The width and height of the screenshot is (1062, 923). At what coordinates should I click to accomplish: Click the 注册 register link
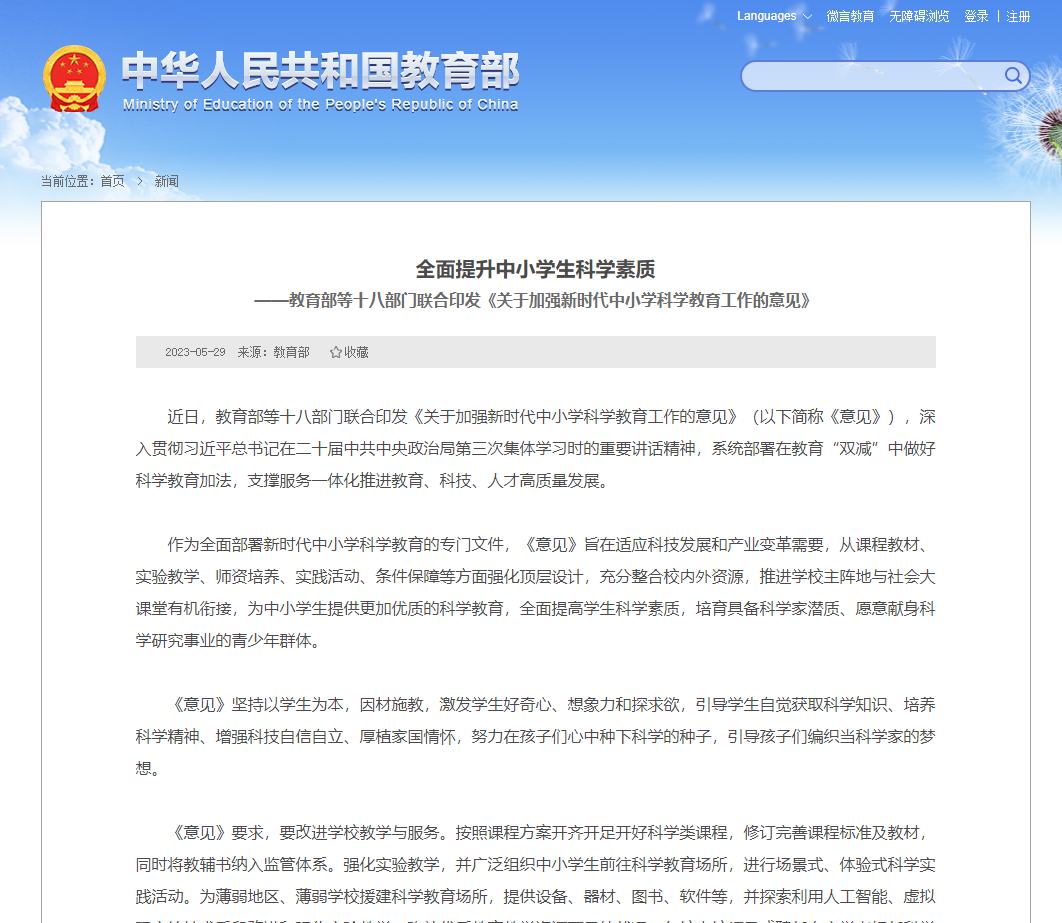click(x=1018, y=16)
